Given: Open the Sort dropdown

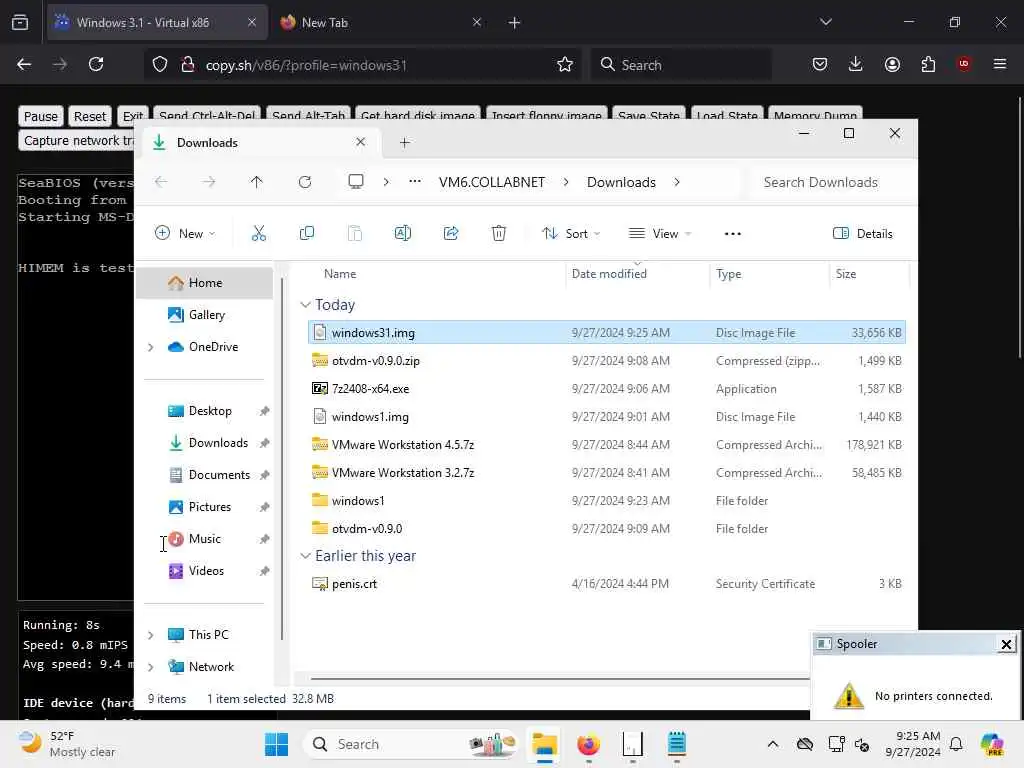Looking at the screenshot, I should tap(571, 233).
